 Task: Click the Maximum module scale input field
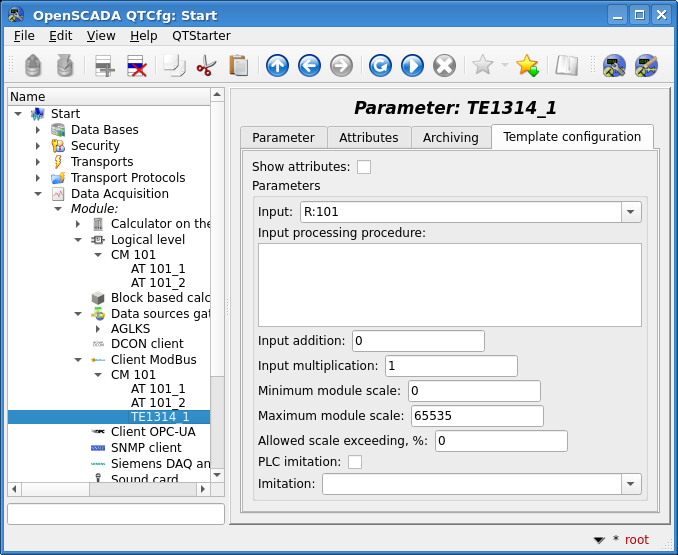(x=476, y=416)
